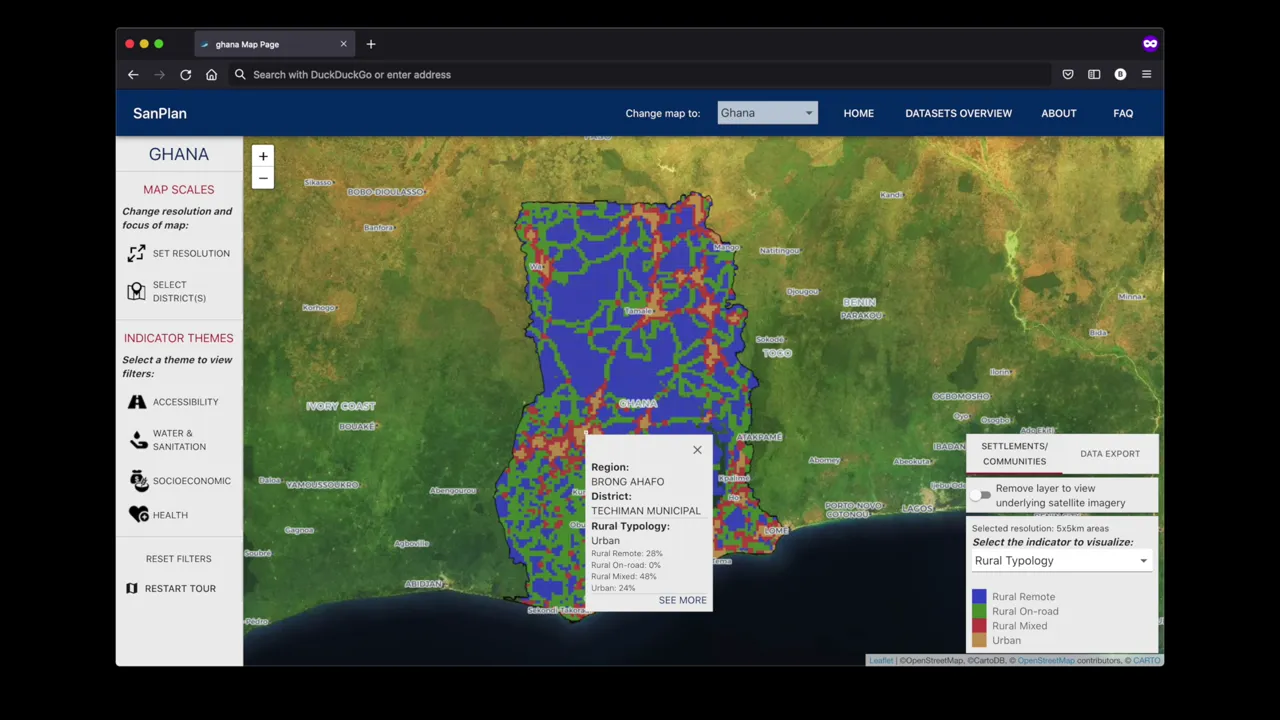The image size is (1280, 720).
Task: Open the FAQ page
Action: pos(1123,113)
